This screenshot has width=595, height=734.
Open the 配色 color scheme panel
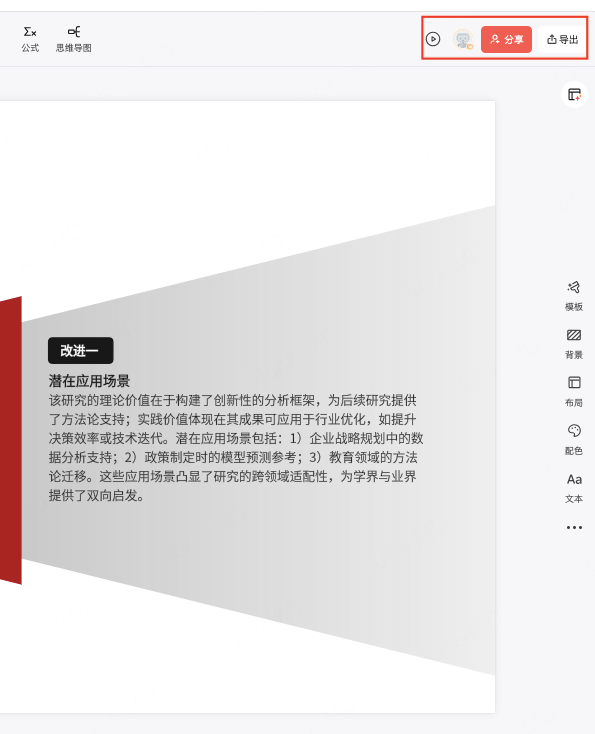point(574,440)
